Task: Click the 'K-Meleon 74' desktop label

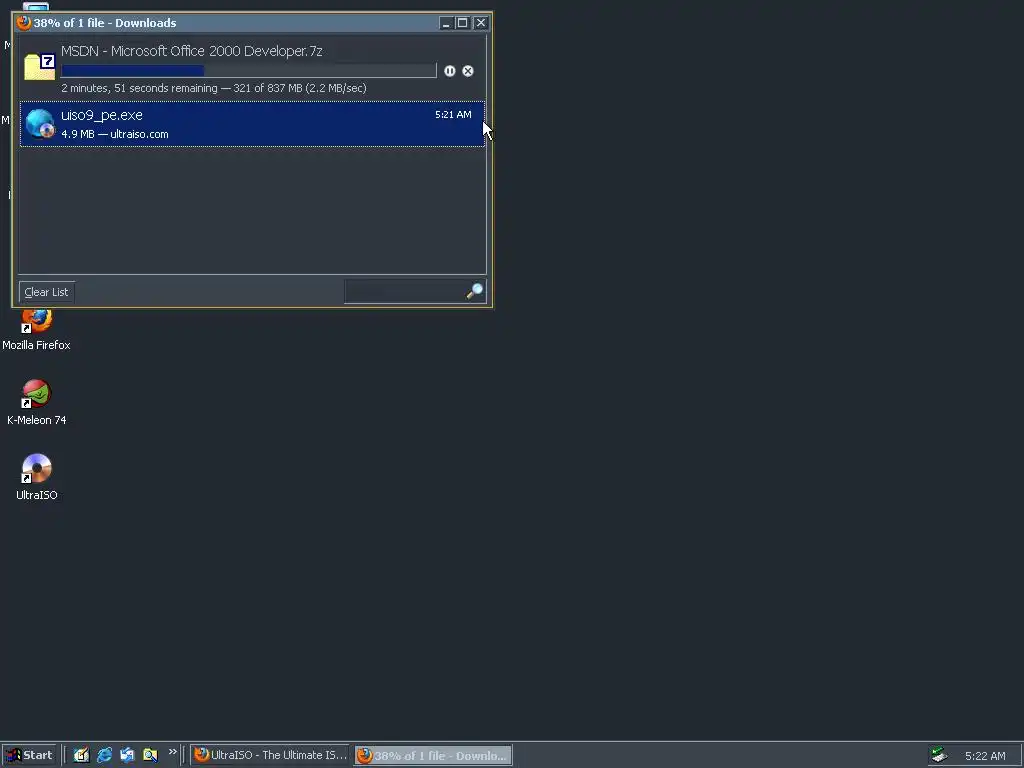Action: 37,420
